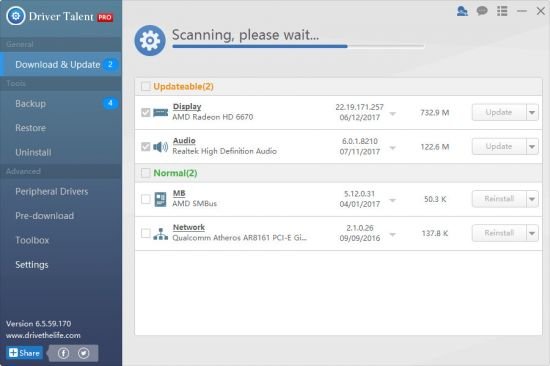The image size is (550, 366).
Task: Open the arrow beside MB Reinstall button
Action: (x=532, y=199)
